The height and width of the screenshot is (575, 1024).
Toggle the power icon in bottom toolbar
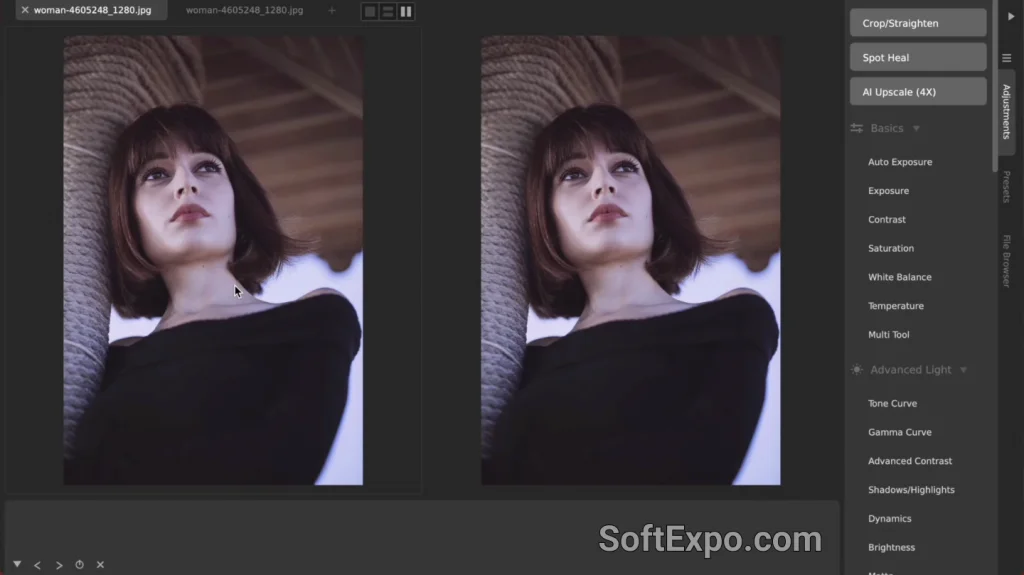(79, 565)
